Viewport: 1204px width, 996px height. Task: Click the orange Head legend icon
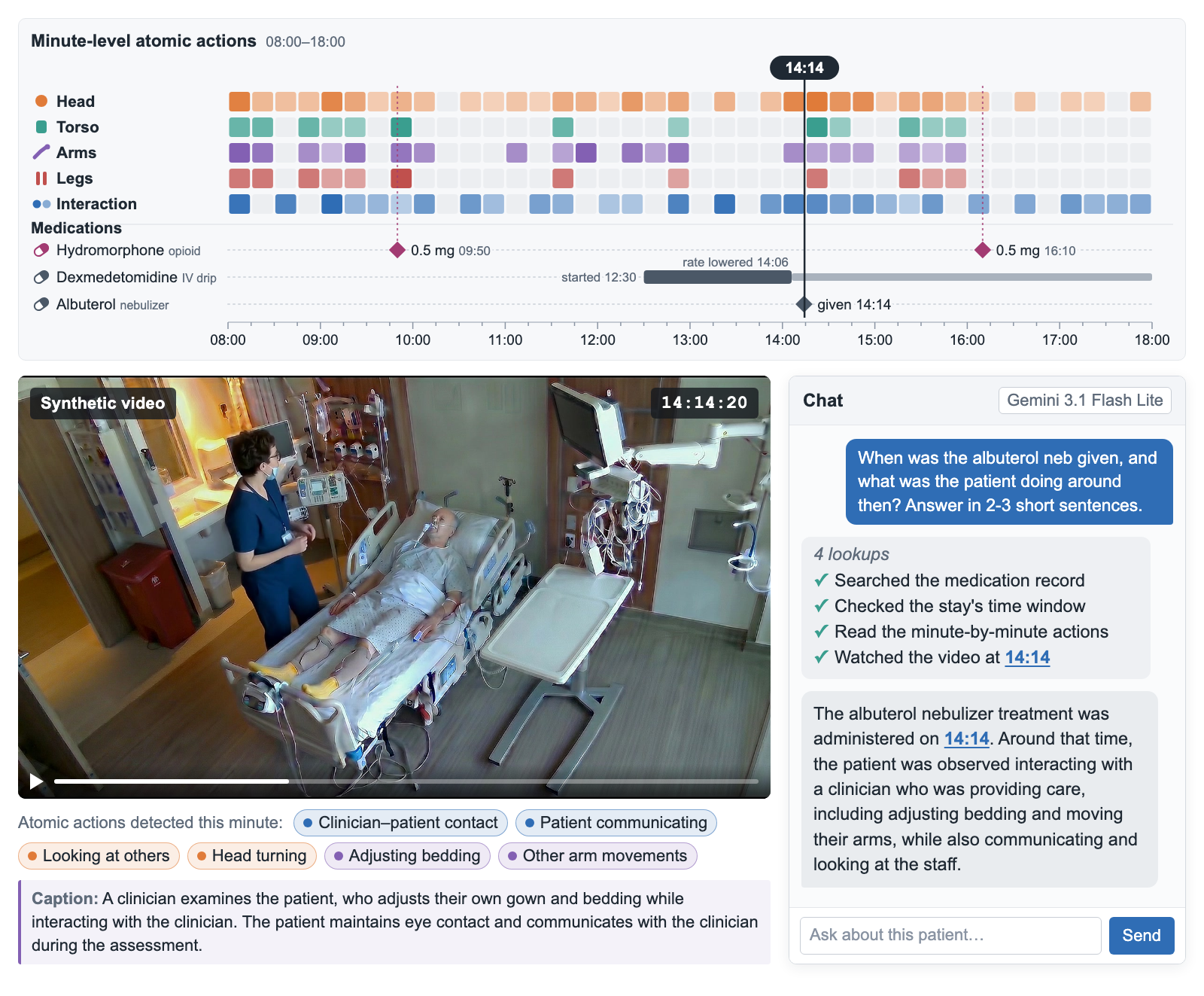tap(41, 101)
